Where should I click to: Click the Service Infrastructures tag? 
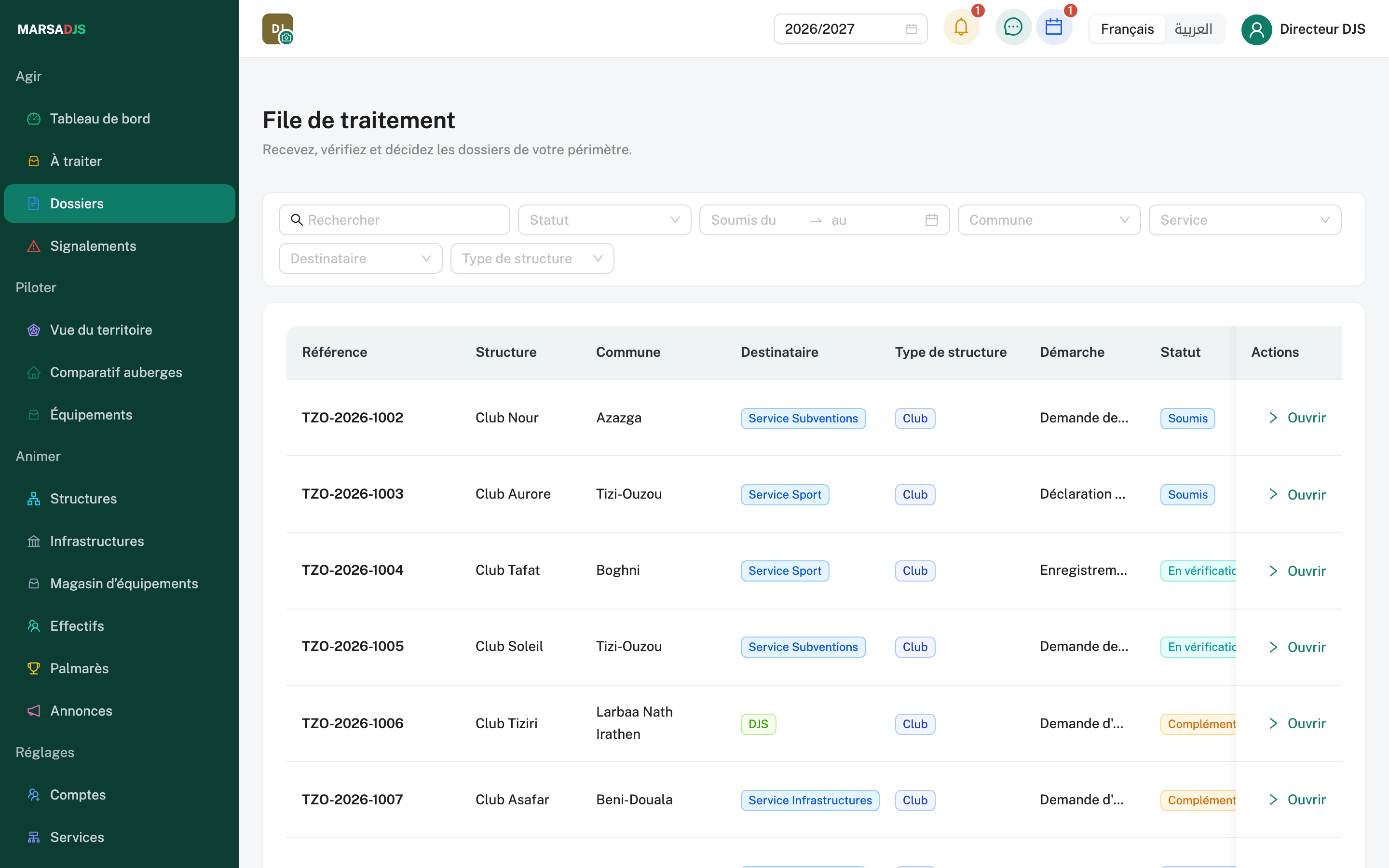[810, 800]
